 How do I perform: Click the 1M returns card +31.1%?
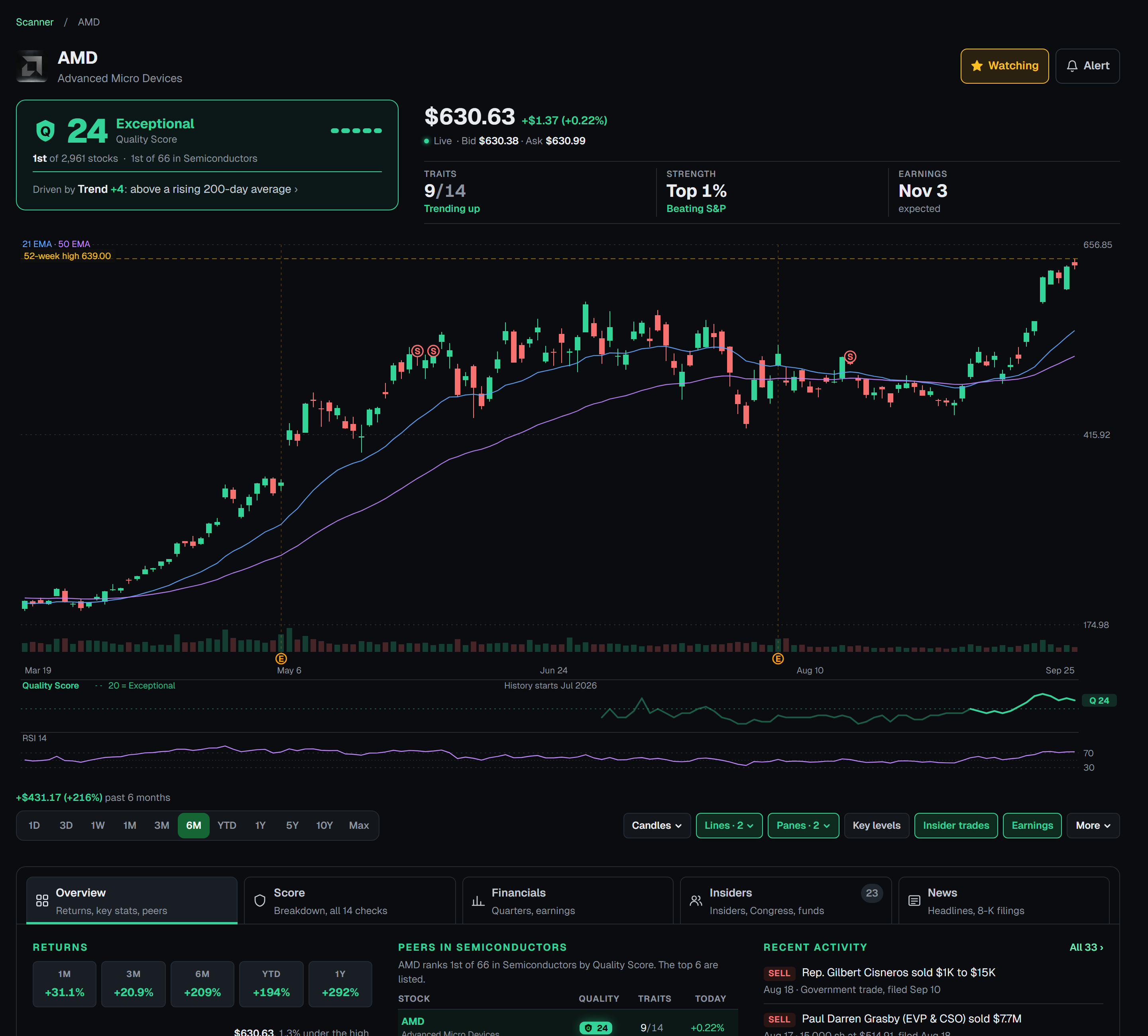[64, 984]
